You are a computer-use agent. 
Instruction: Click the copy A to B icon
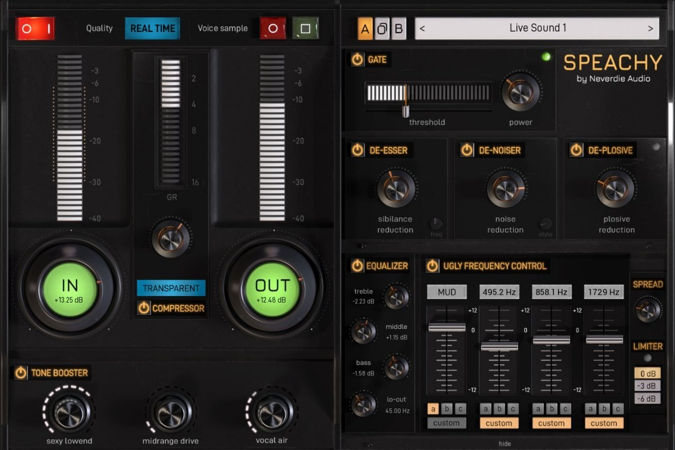pos(381,28)
